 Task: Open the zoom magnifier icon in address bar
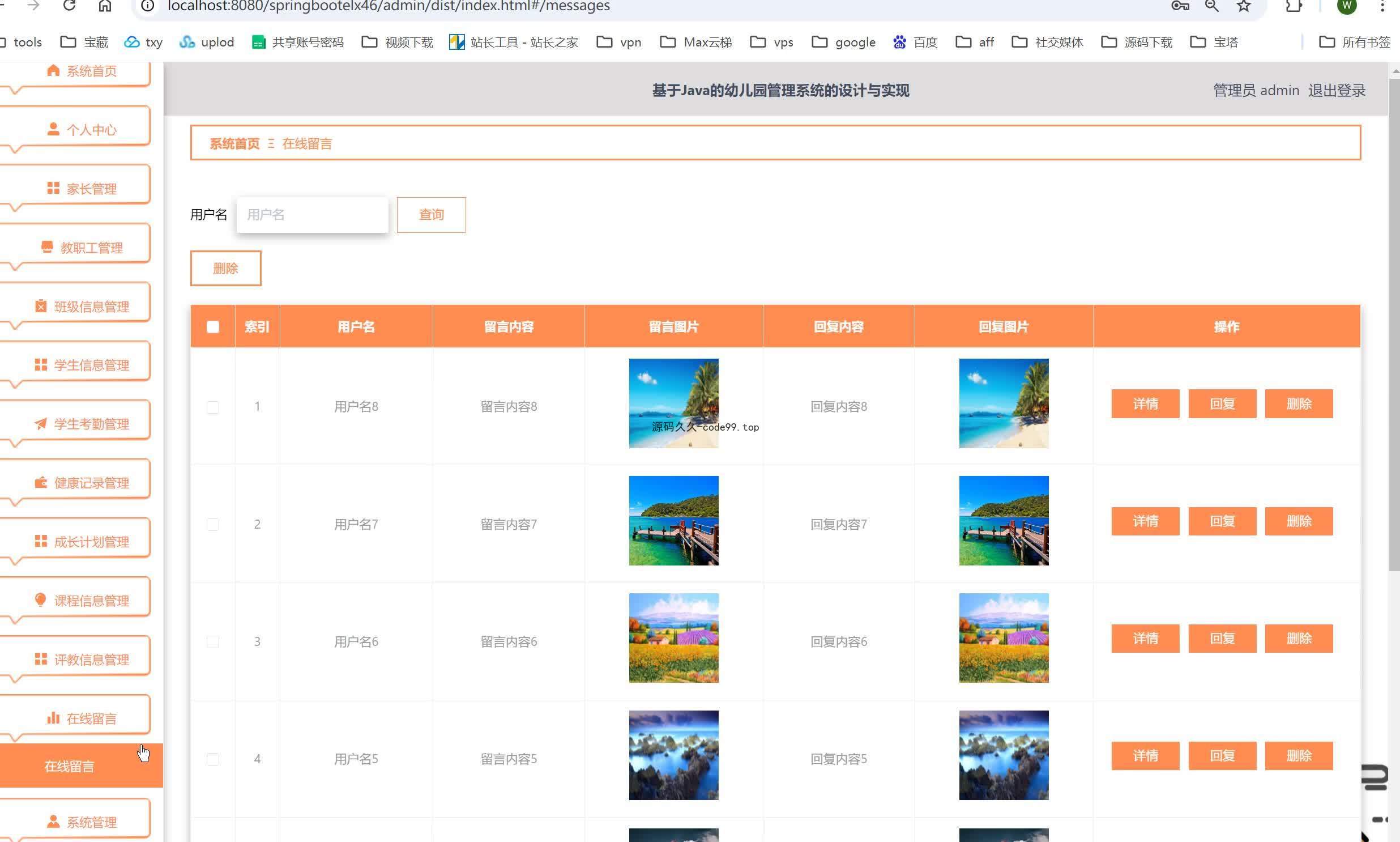1212,6
